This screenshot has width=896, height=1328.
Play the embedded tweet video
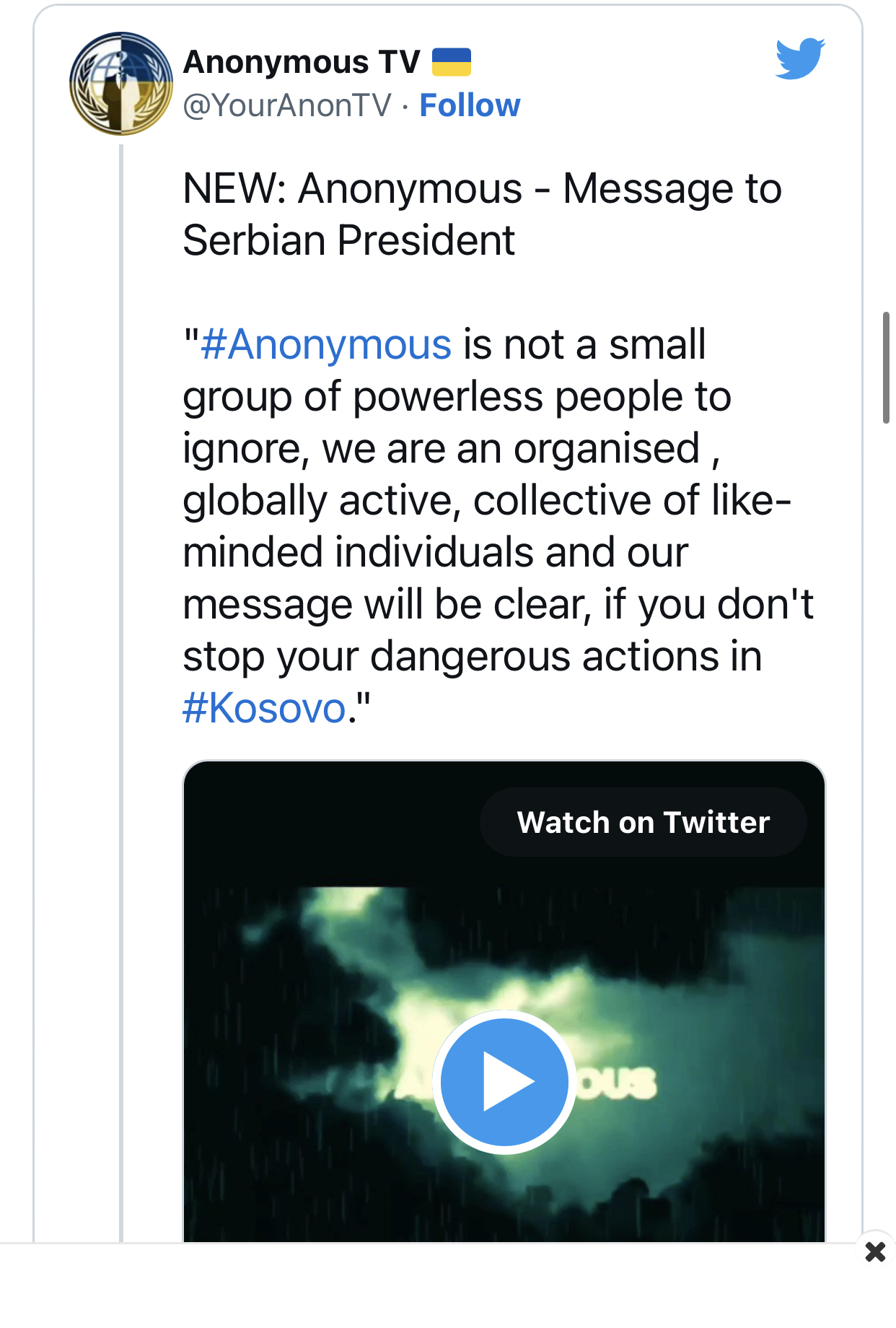pyautogui.click(x=504, y=1081)
